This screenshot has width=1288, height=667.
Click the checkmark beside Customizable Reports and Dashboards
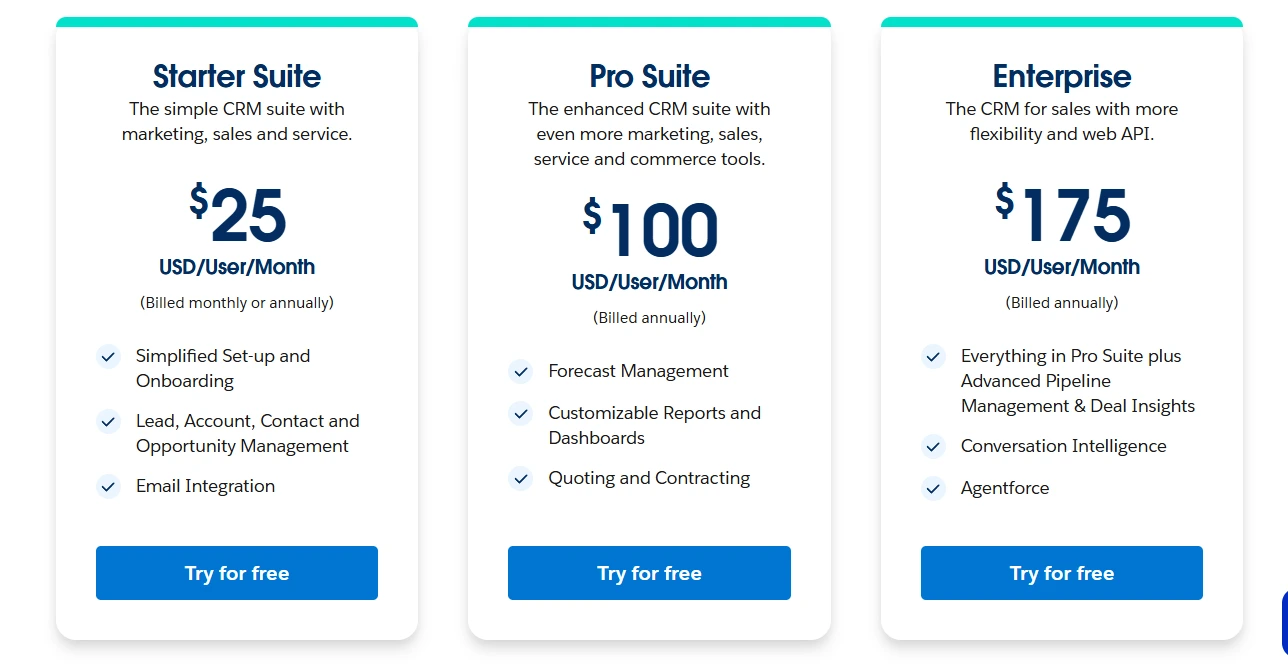tap(521, 414)
